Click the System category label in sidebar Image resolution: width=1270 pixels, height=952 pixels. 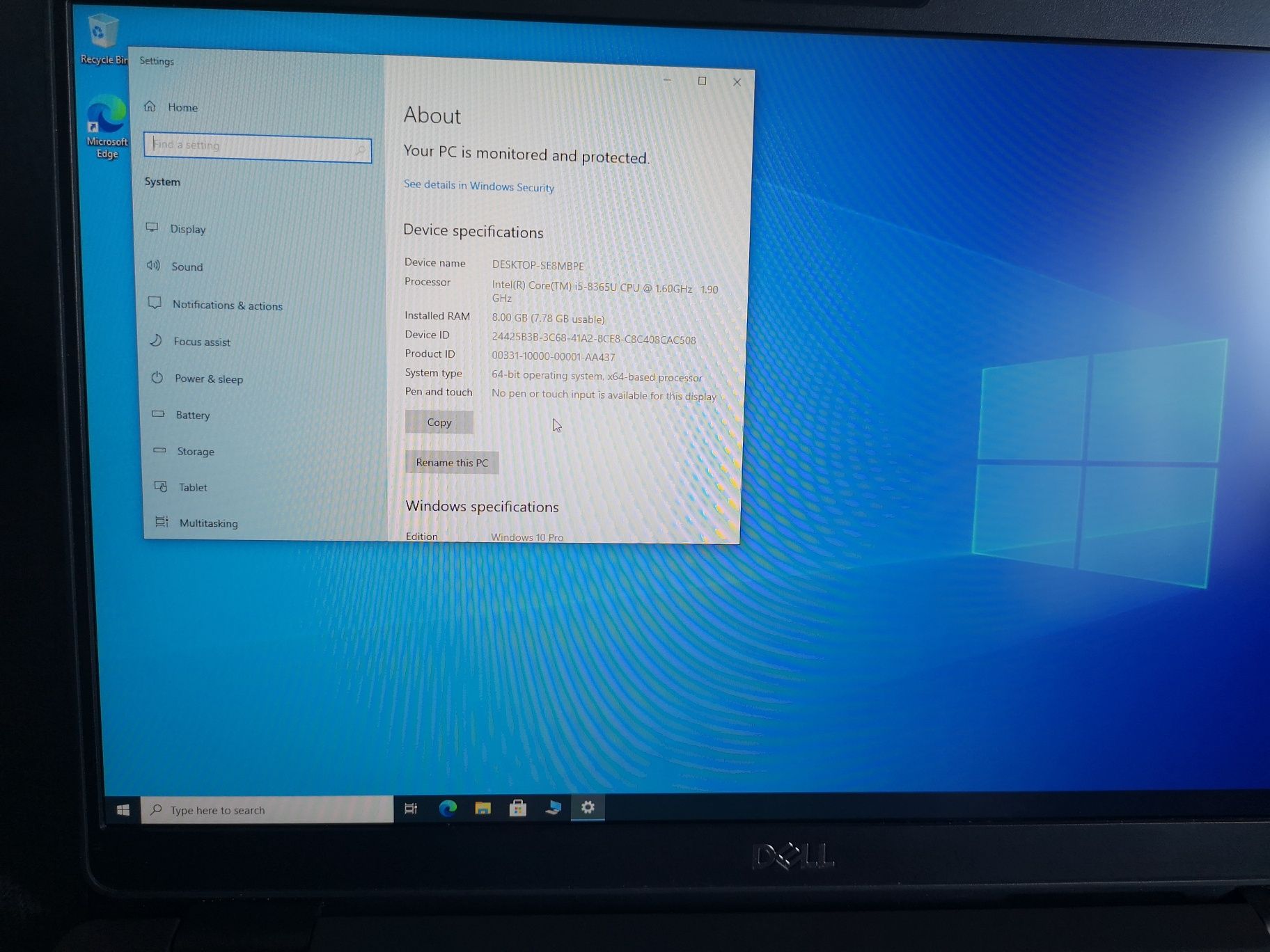point(162,182)
